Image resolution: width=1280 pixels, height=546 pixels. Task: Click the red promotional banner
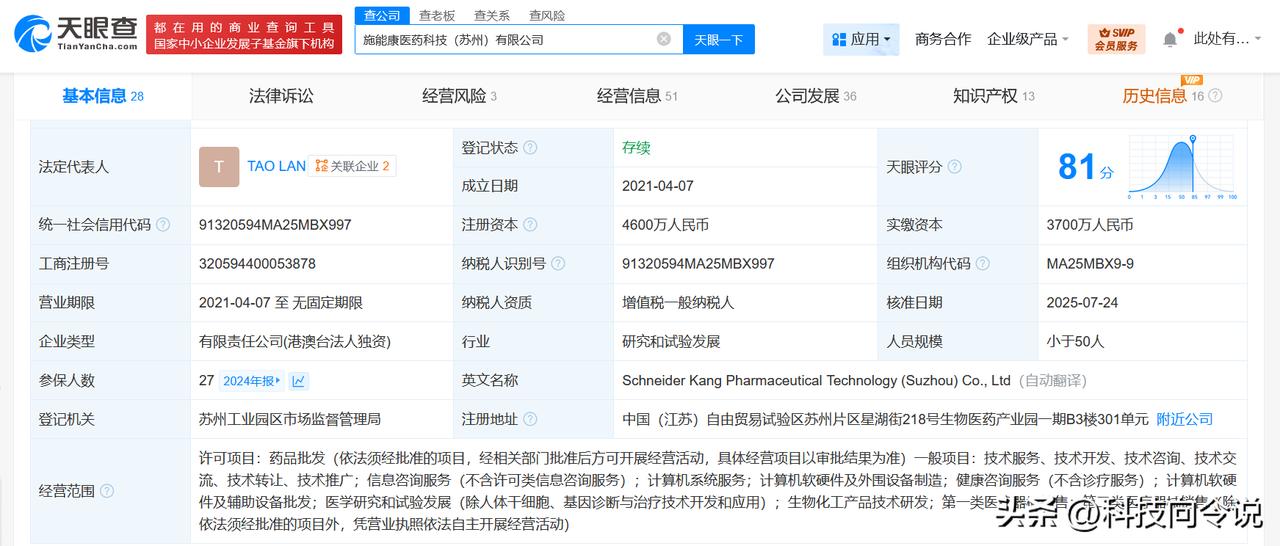tap(243, 35)
